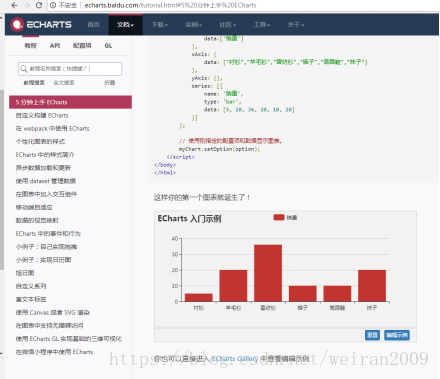Open the 文档 dropdown menu
Screen dimensions: 440x379
pyautogui.click(x=125, y=25)
